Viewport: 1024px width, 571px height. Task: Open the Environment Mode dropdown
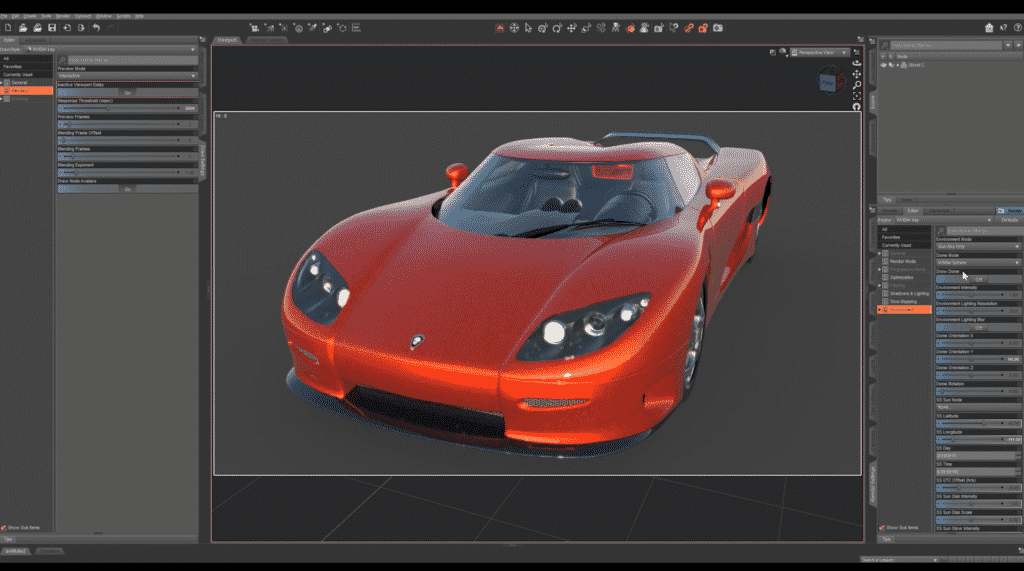tap(978, 246)
